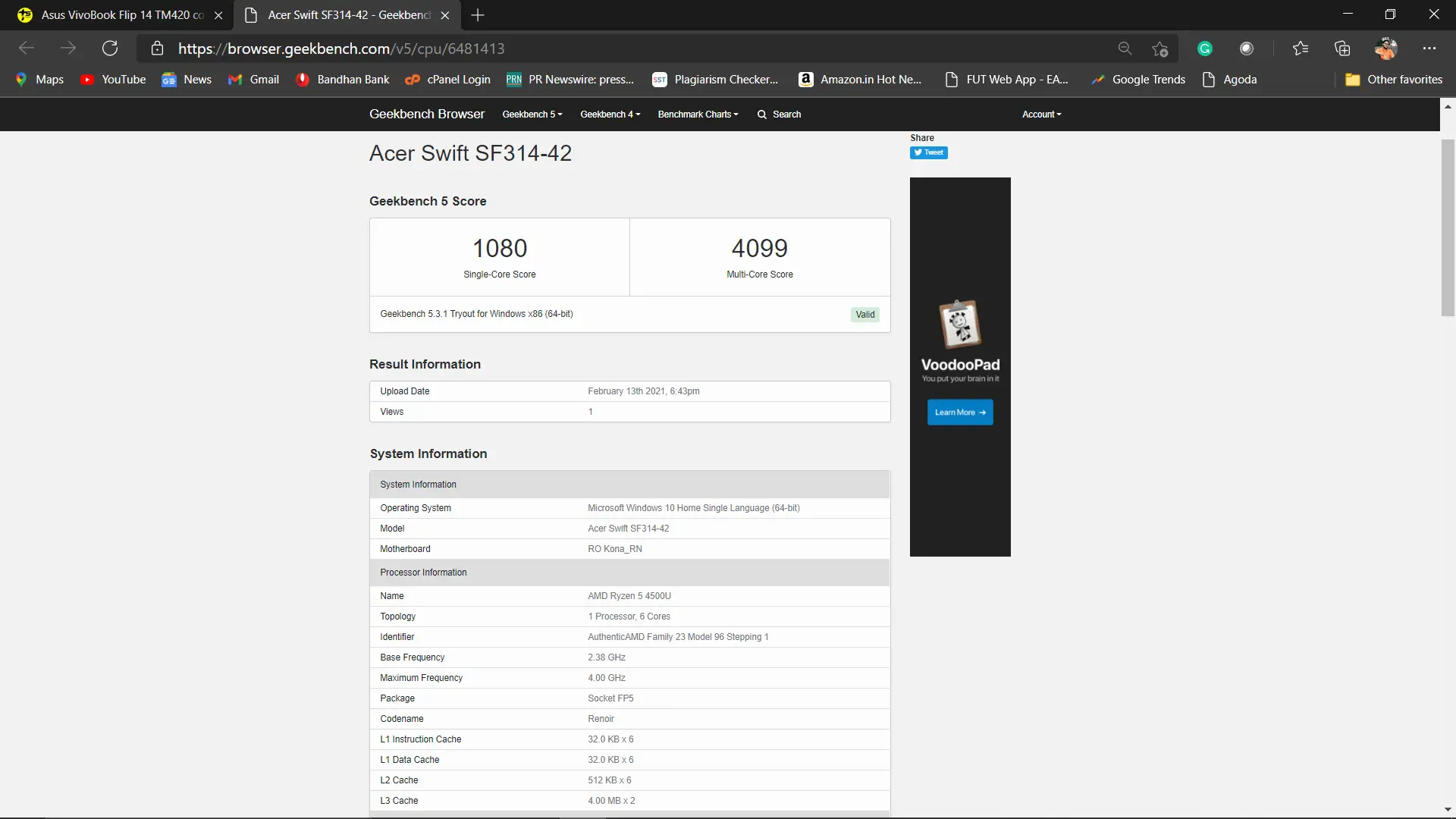
Task: Open the Amazon.in Hot New bookmark
Action: pos(860,80)
